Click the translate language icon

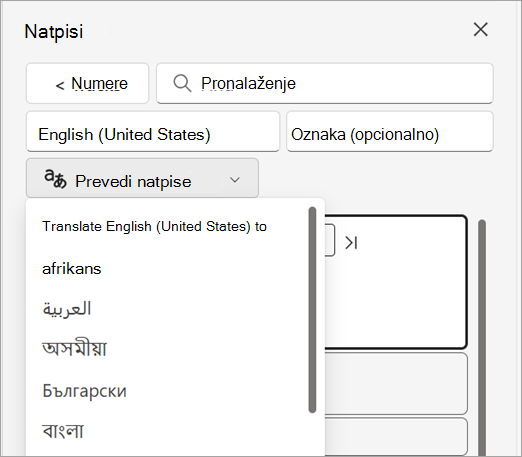pos(55,179)
